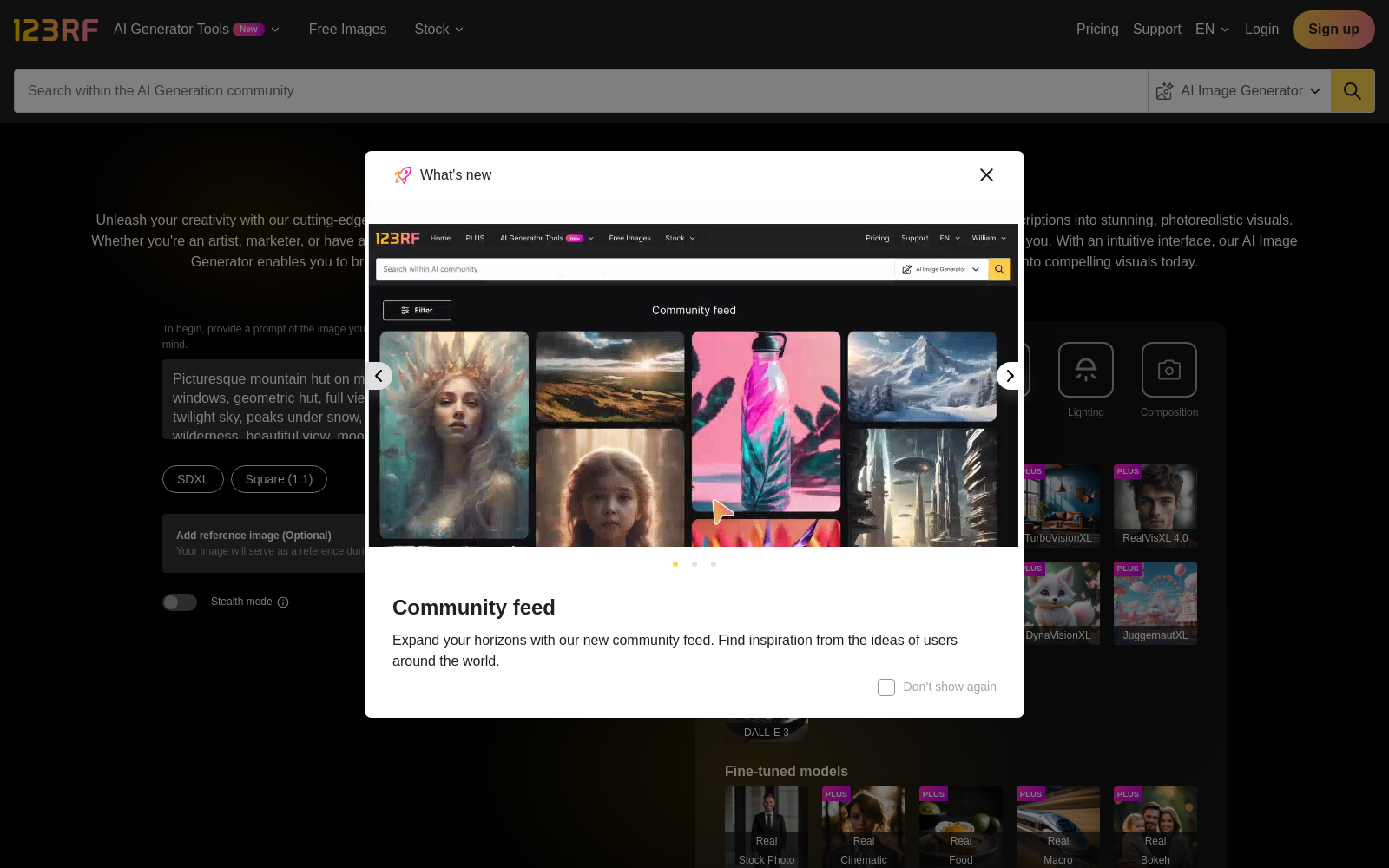
Task: Select the second carousel dot
Action: pos(694,564)
